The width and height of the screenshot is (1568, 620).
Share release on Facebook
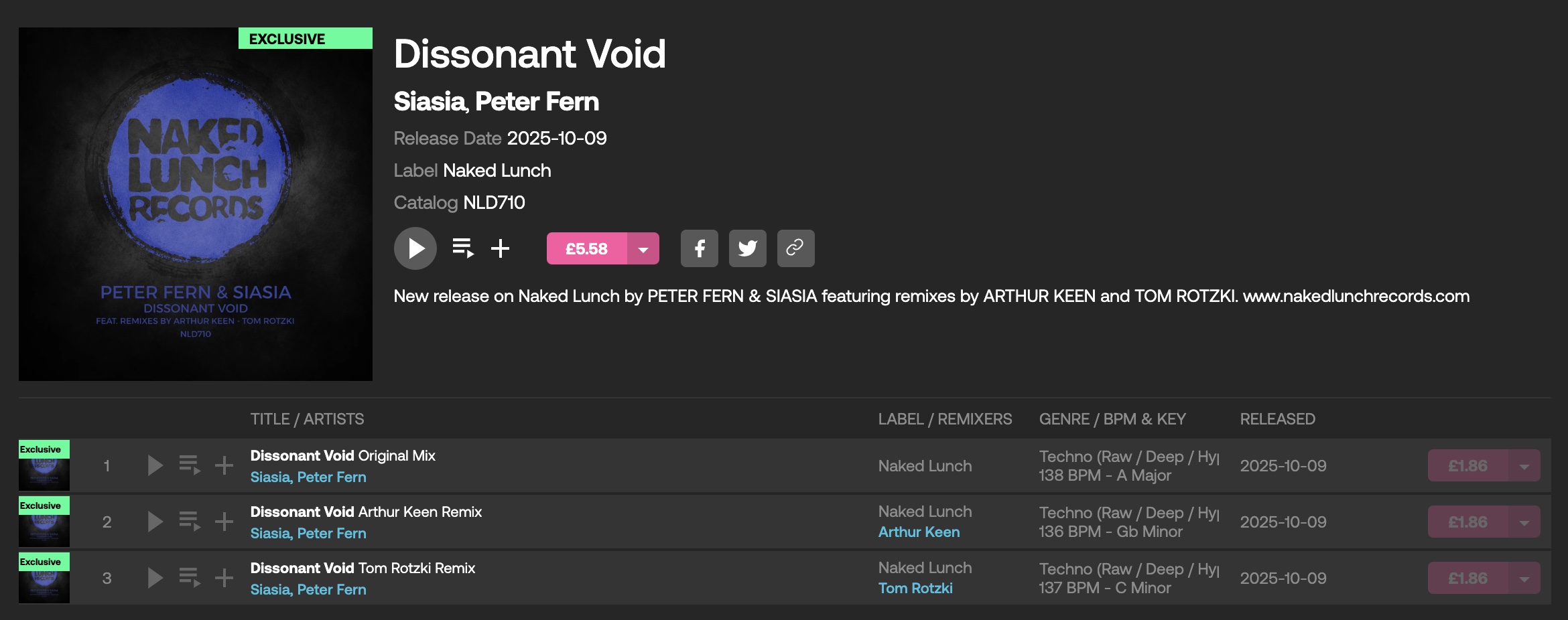coord(700,248)
